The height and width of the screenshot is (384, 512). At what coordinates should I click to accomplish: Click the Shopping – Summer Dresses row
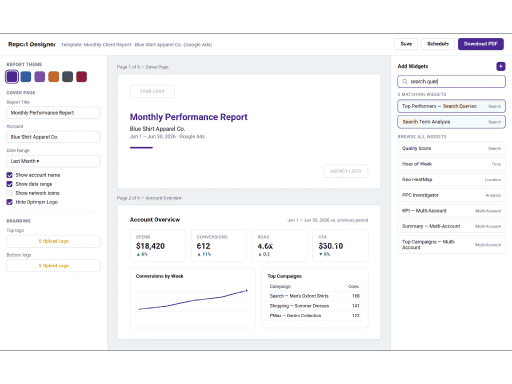pos(314,306)
